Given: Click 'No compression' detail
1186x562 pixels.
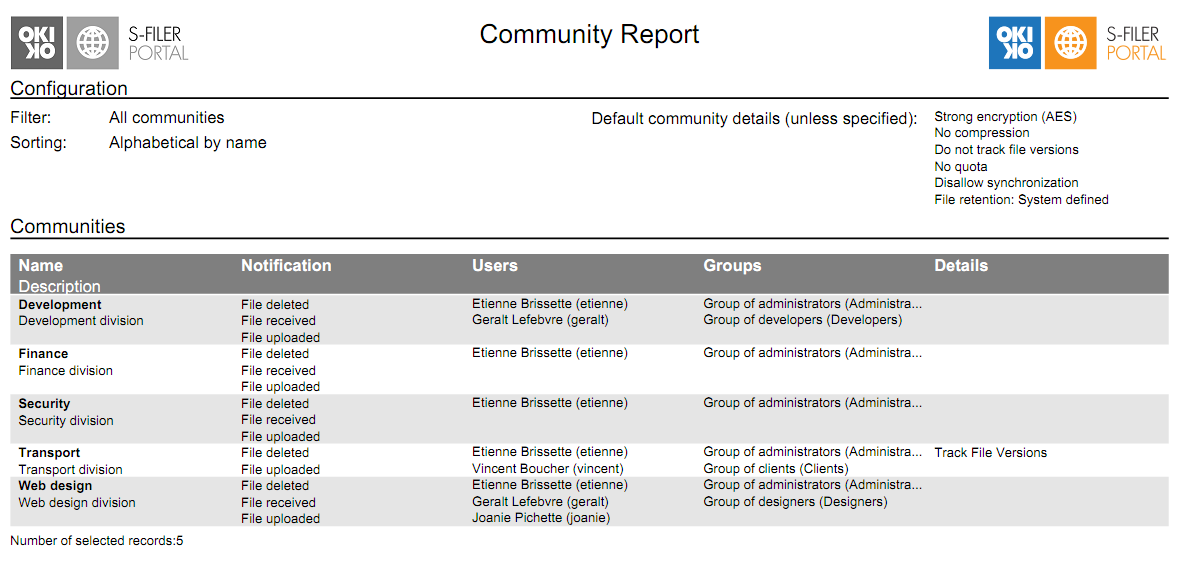Looking at the screenshot, I should [982, 133].
